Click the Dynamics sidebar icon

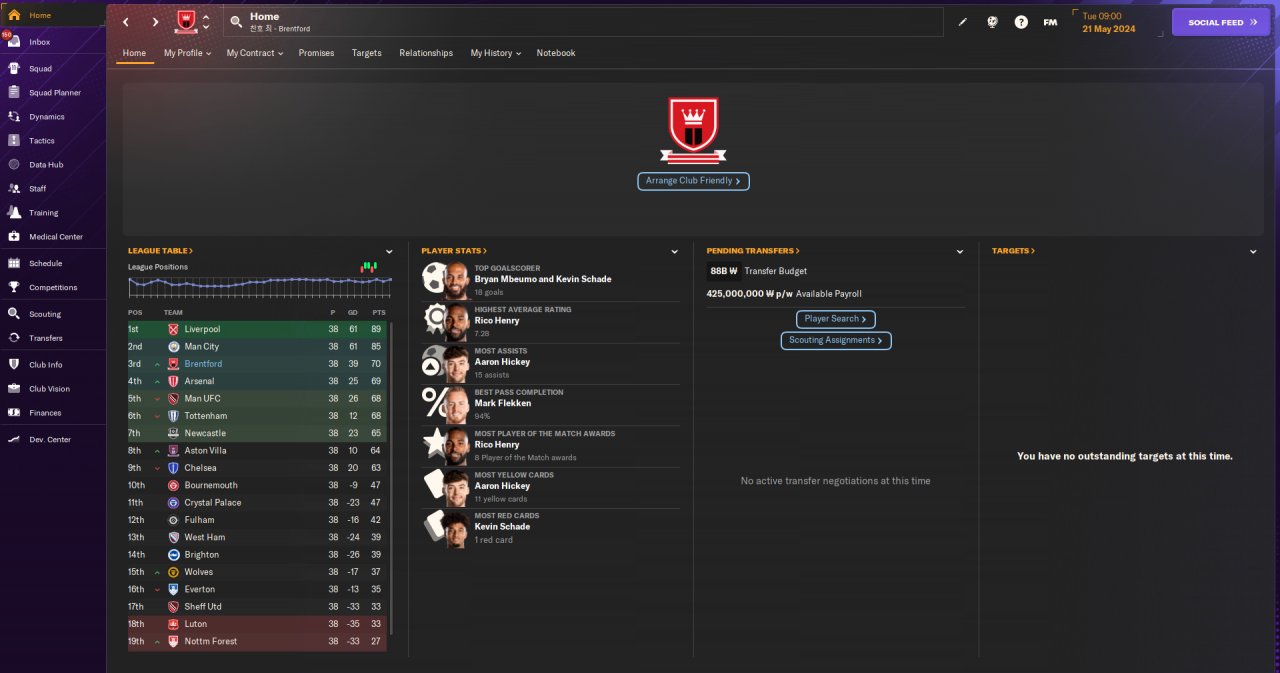pyautogui.click(x=14, y=117)
